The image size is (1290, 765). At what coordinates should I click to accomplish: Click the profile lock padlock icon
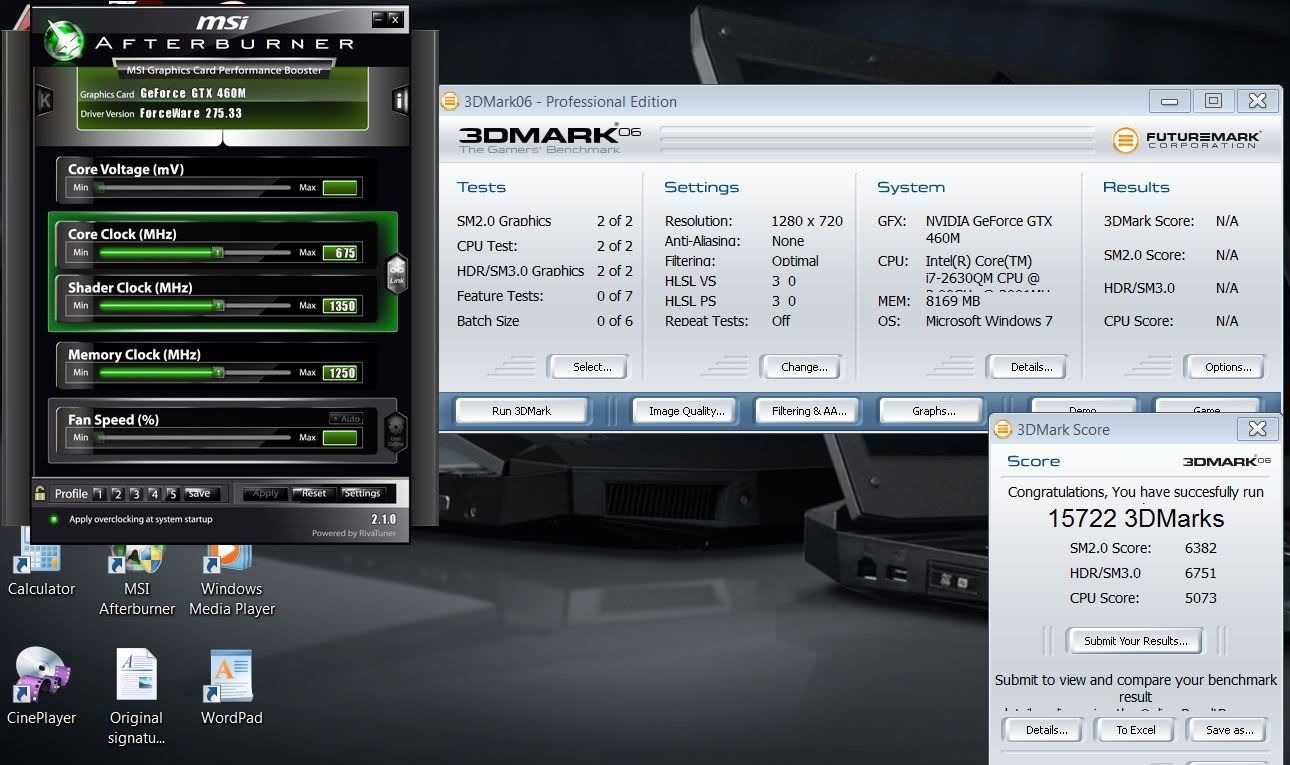coord(40,493)
